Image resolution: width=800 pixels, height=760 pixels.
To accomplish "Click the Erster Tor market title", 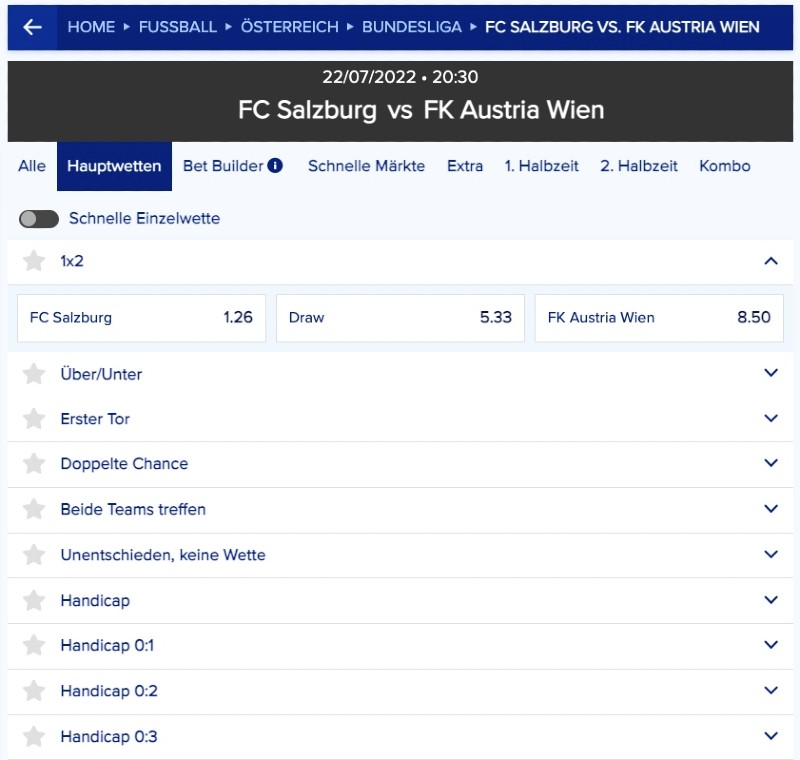I will 95,419.
